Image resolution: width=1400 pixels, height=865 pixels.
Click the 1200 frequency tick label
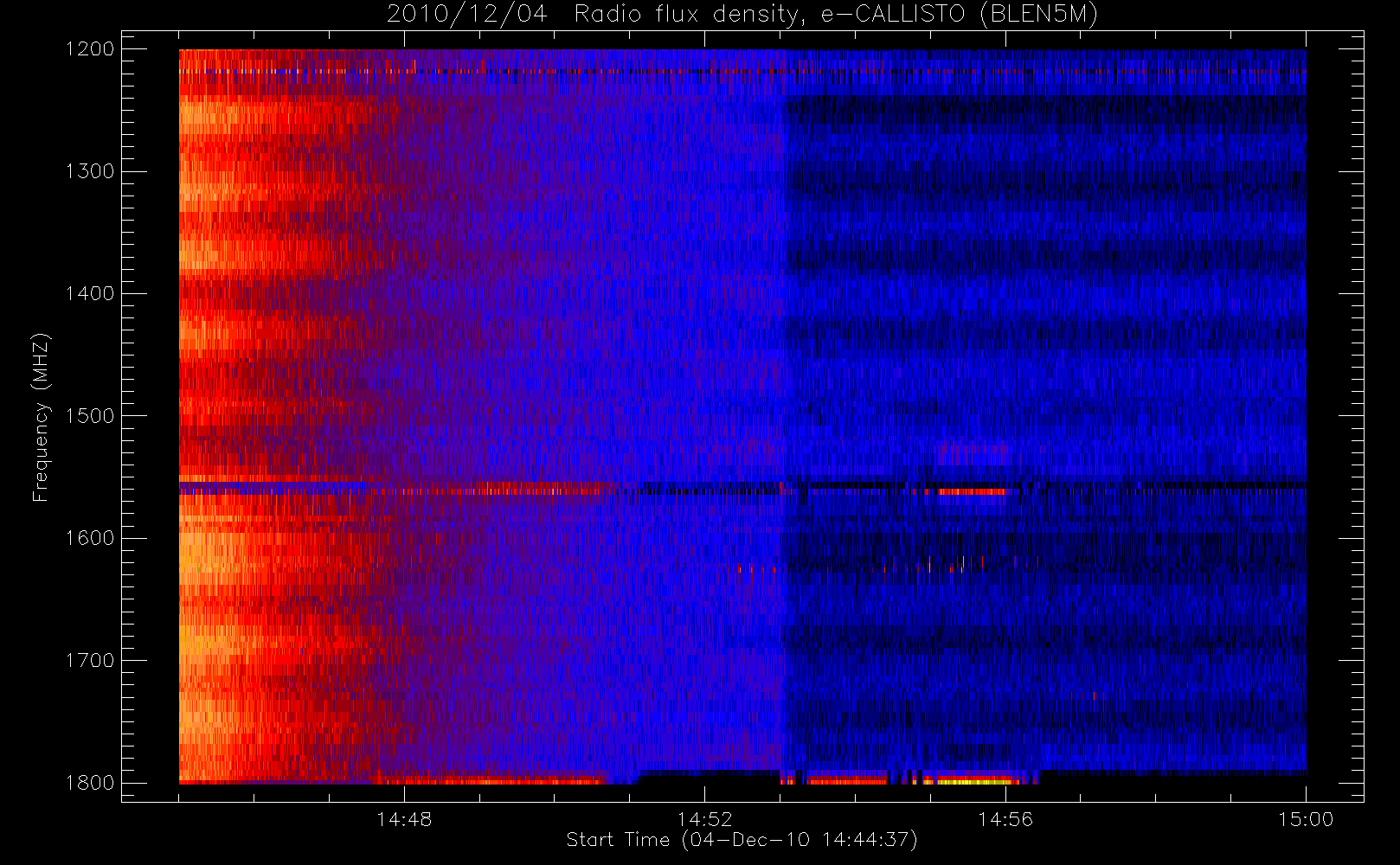click(90, 49)
